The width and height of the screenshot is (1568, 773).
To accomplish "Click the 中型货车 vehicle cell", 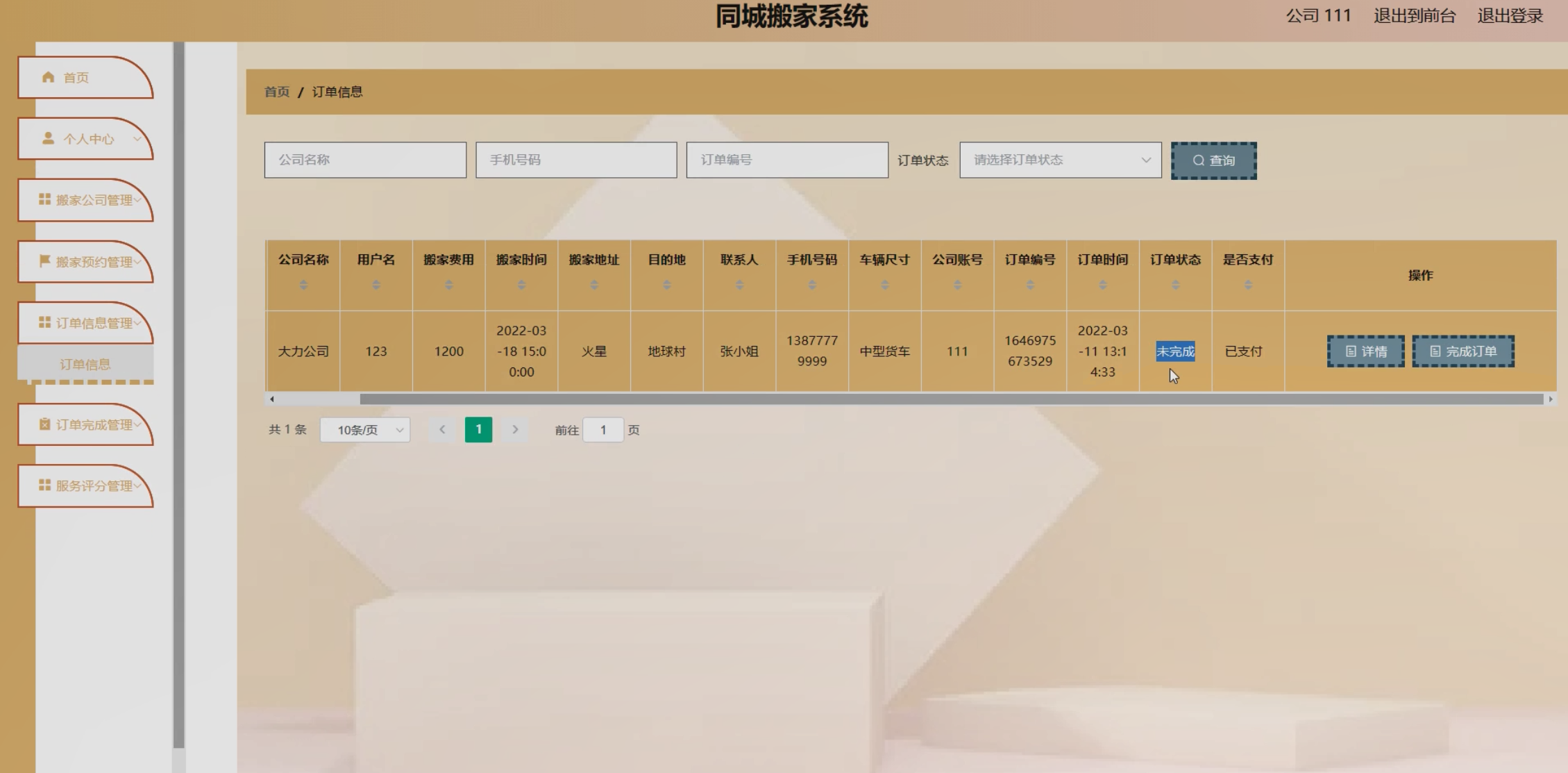I will coord(885,351).
